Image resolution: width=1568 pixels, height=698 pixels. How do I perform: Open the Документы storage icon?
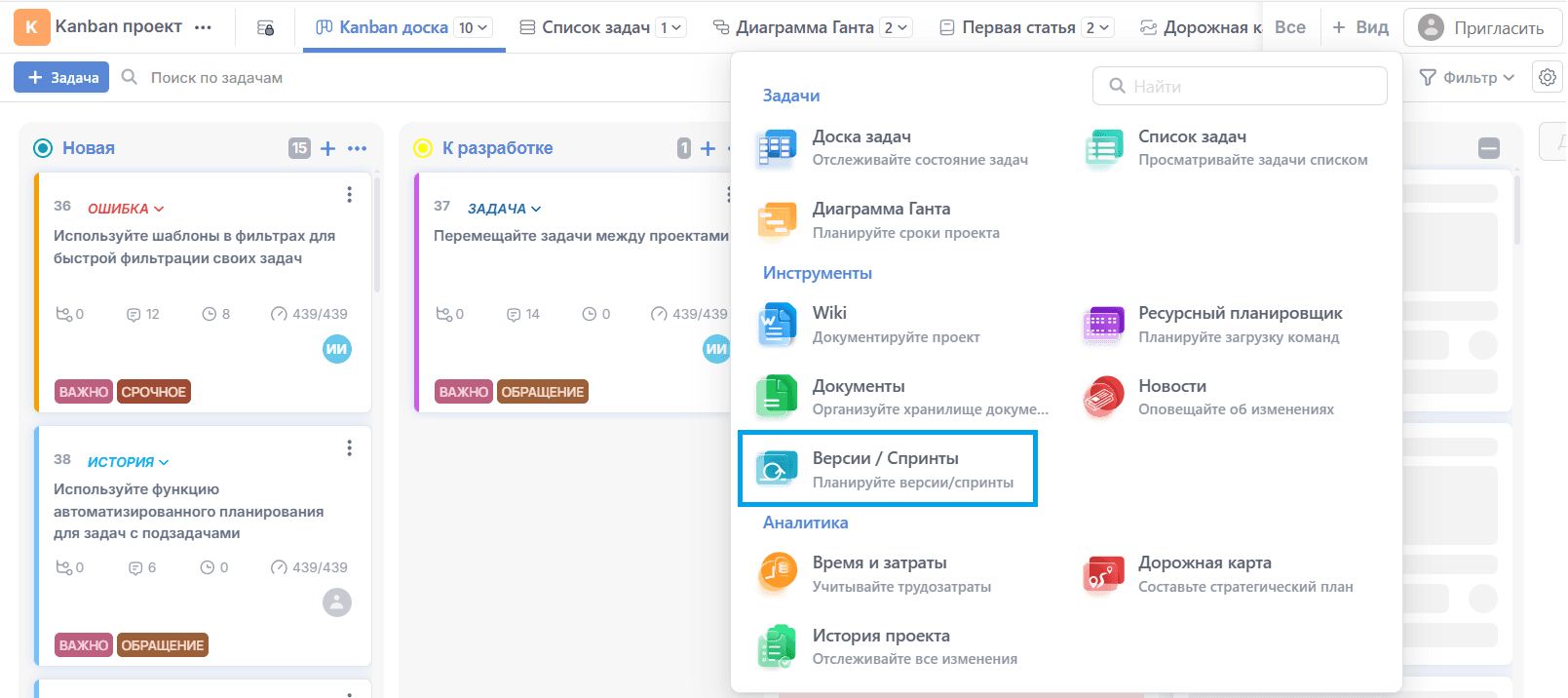[777, 398]
